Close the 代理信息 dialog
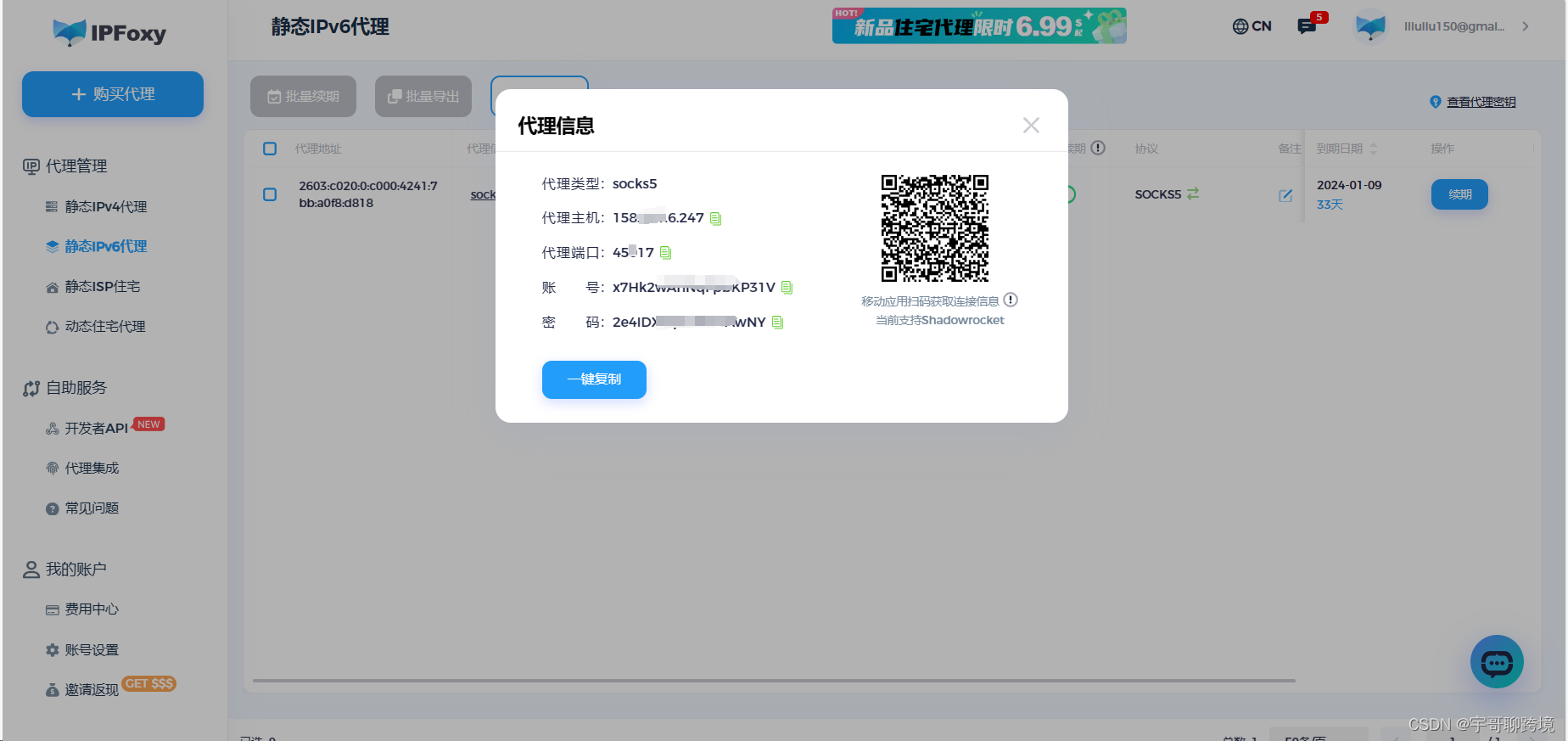This screenshot has height=741, width=1568. [x=1031, y=126]
